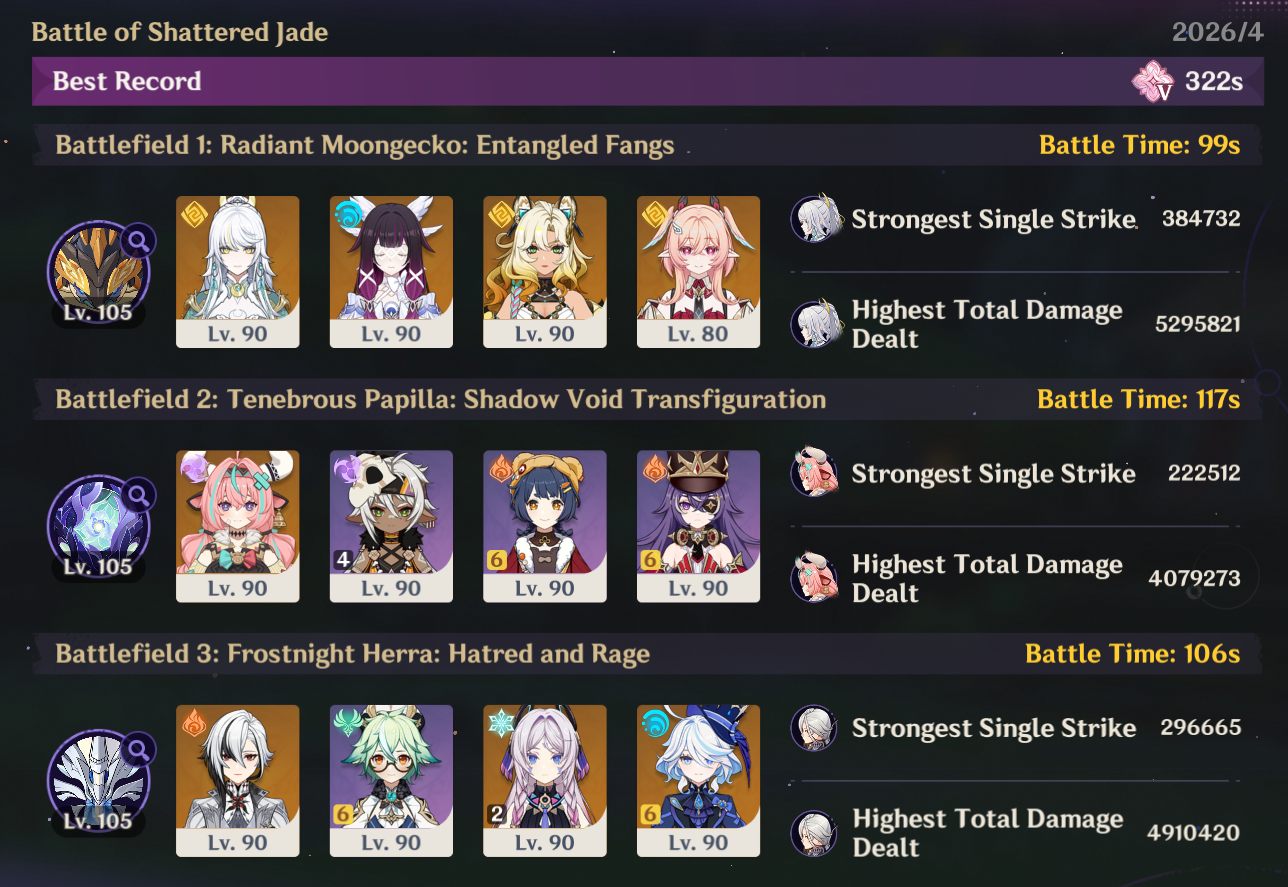Viewport: 1288px width, 887px height.
Task: Select black-and-white haired Pyro character in Battlefield 3
Action: 238,781
